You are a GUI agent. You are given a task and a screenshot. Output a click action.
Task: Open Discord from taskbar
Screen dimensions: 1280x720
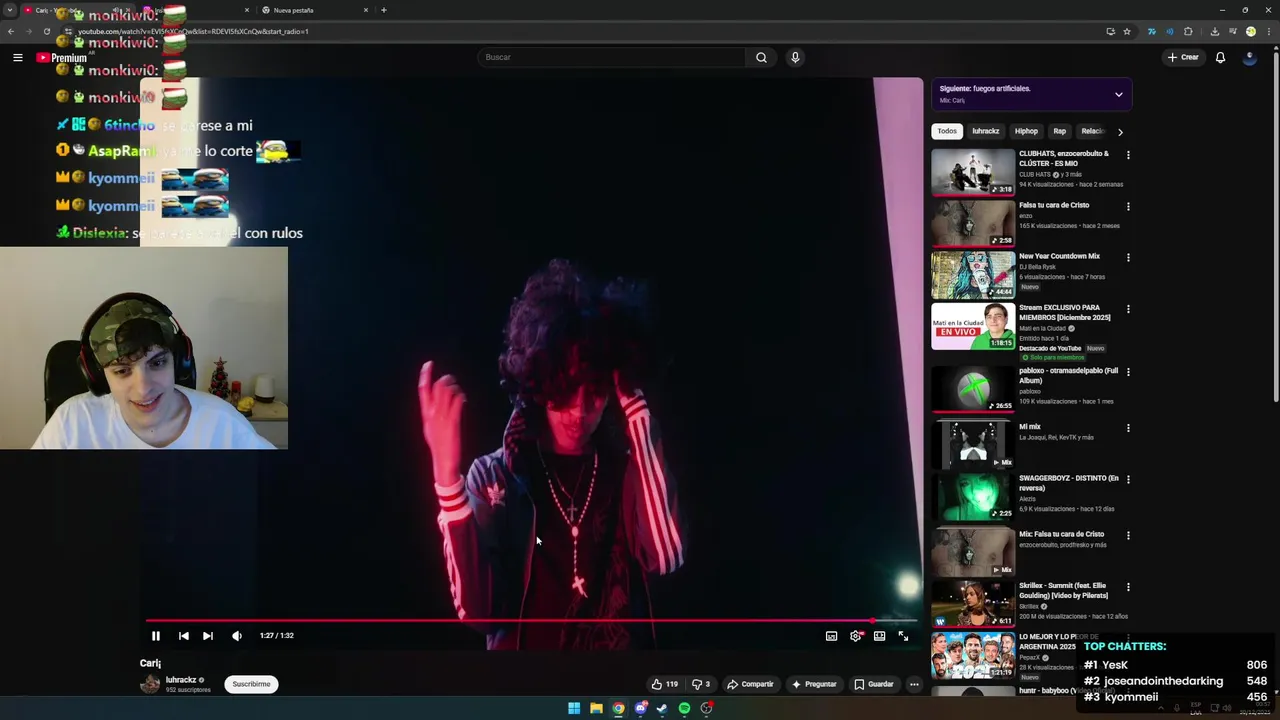(640, 708)
